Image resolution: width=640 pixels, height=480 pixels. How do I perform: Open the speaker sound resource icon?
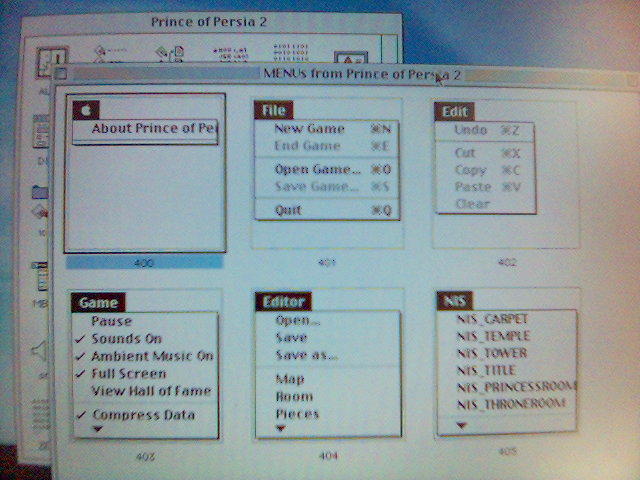coord(40,351)
